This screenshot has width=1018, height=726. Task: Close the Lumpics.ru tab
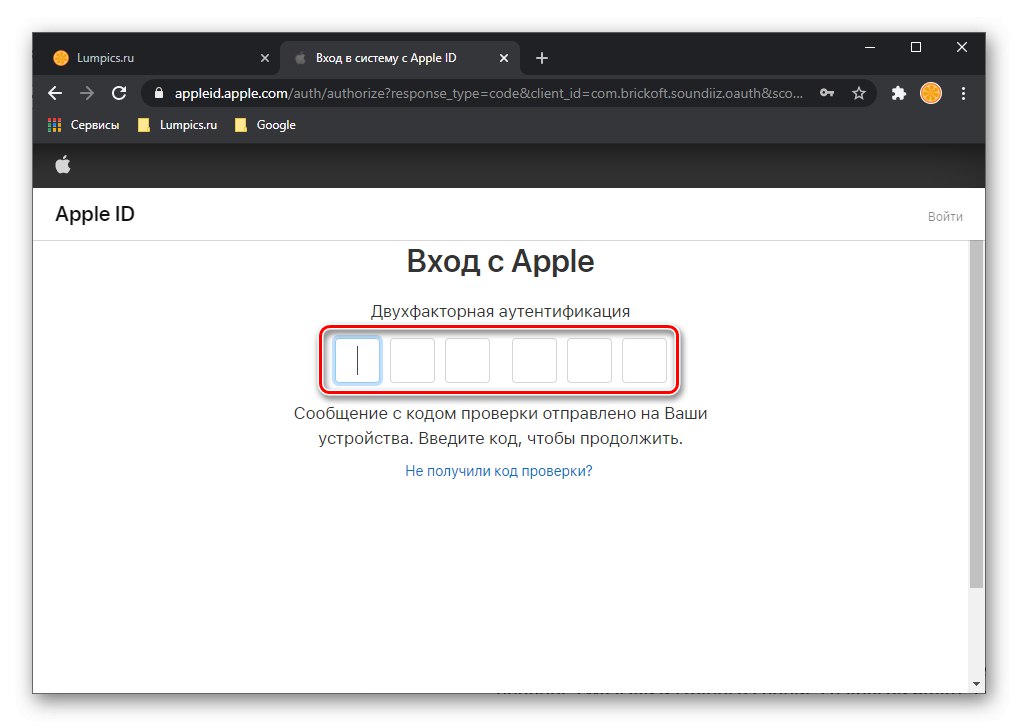[x=265, y=58]
